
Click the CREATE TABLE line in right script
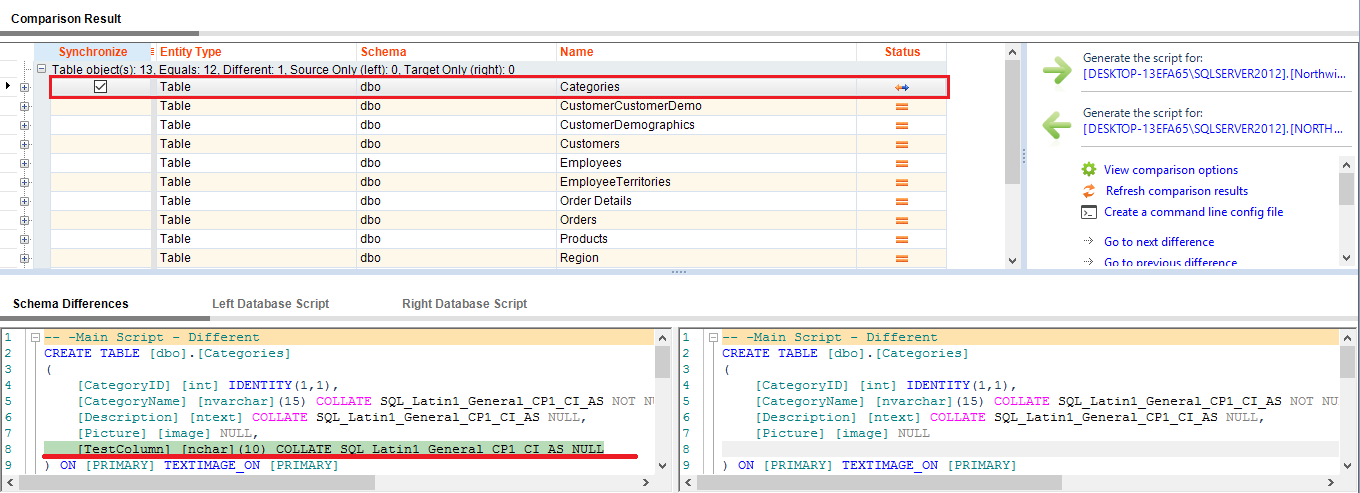(x=845, y=353)
